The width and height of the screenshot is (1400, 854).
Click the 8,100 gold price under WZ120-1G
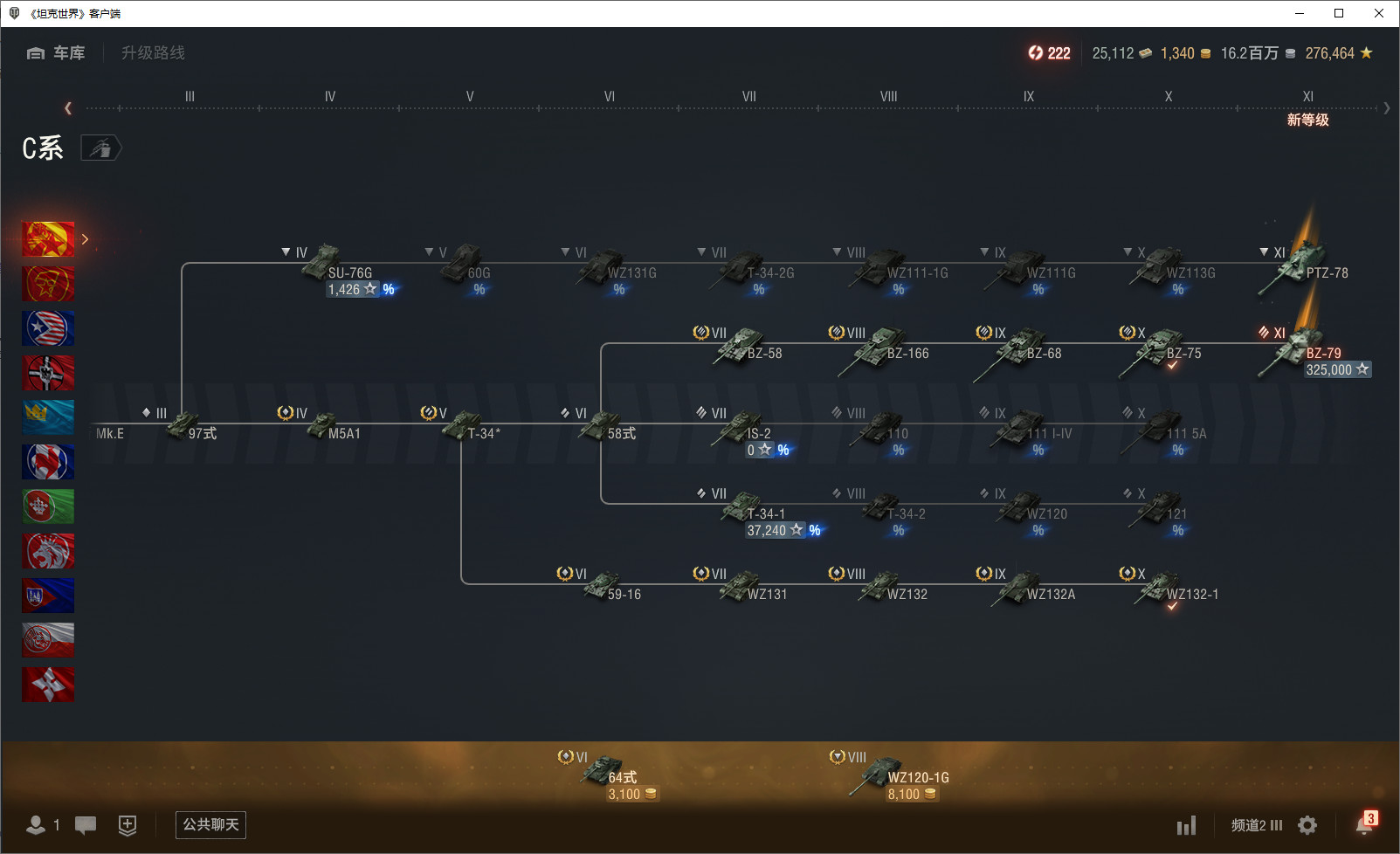pos(912,795)
